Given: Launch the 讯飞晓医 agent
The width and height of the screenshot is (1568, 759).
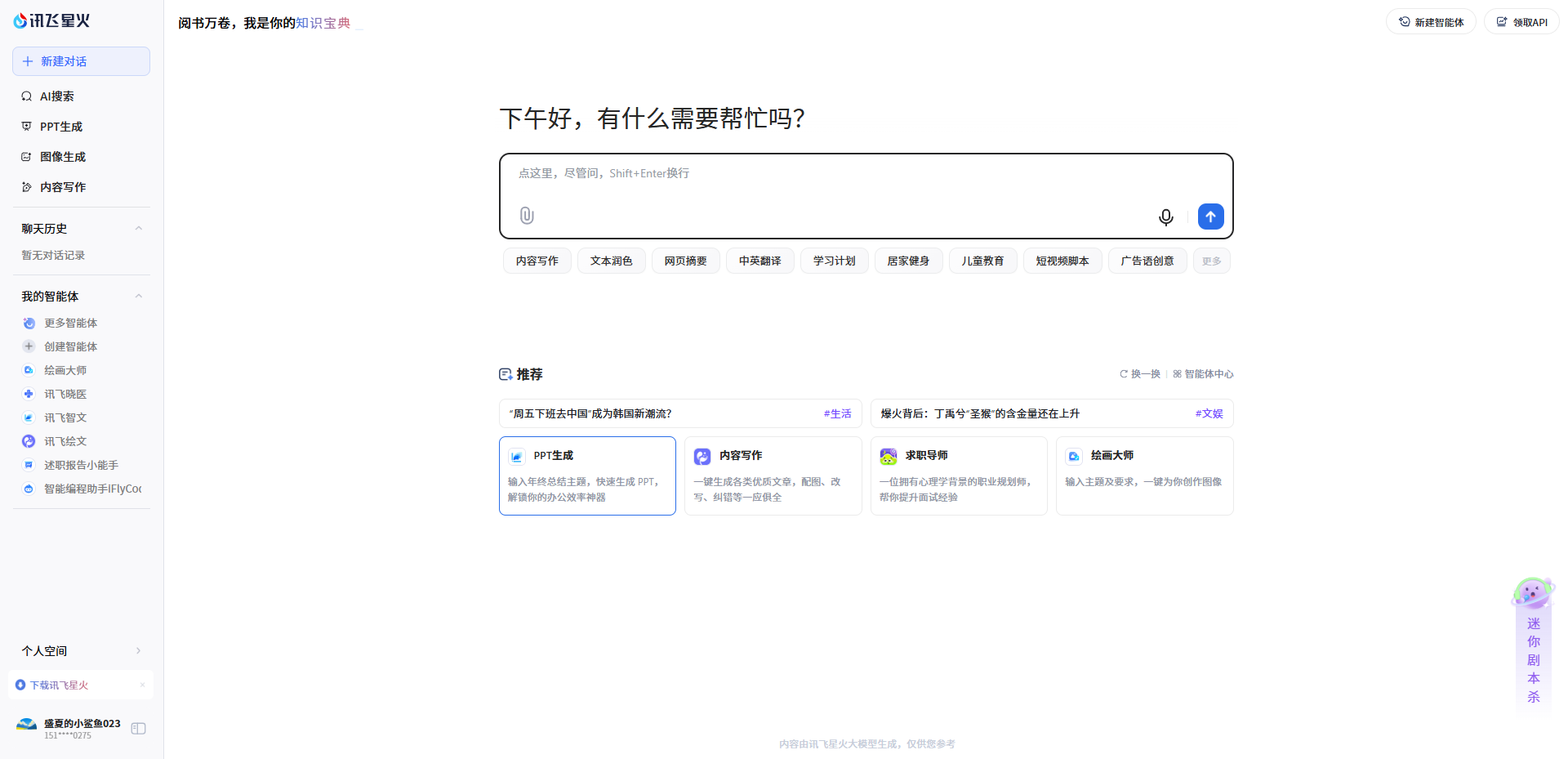Looking at the screenshot, I should click(x=65, y=394).
